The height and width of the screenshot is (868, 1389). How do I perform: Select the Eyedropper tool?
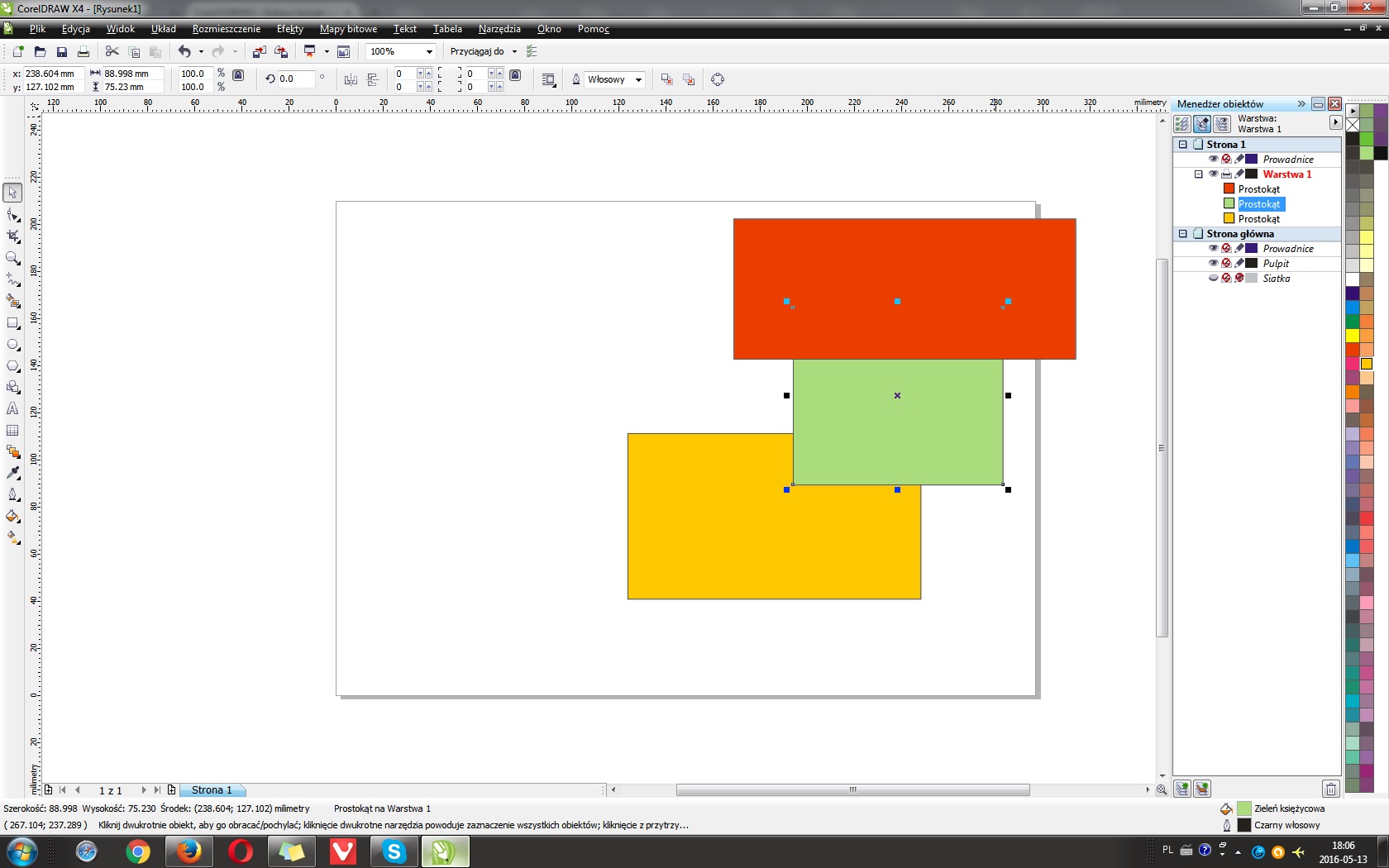pos(12,473)
